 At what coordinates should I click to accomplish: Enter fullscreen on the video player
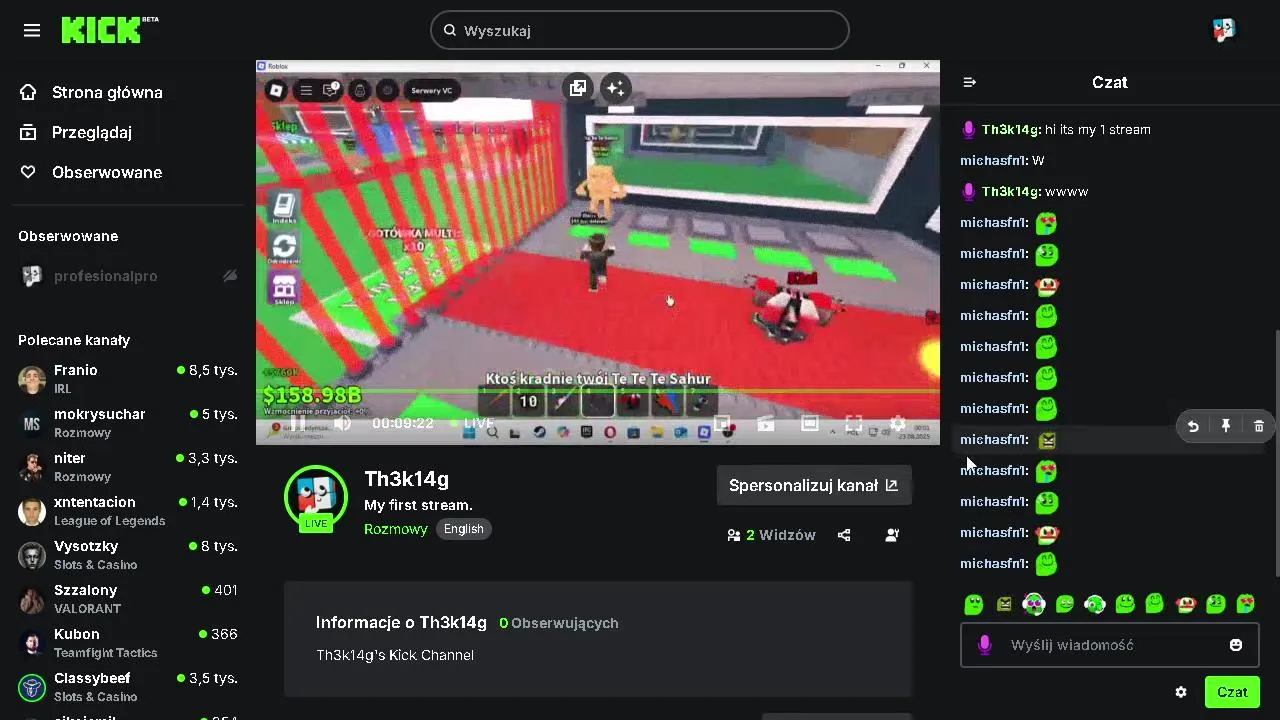[853, 424]
